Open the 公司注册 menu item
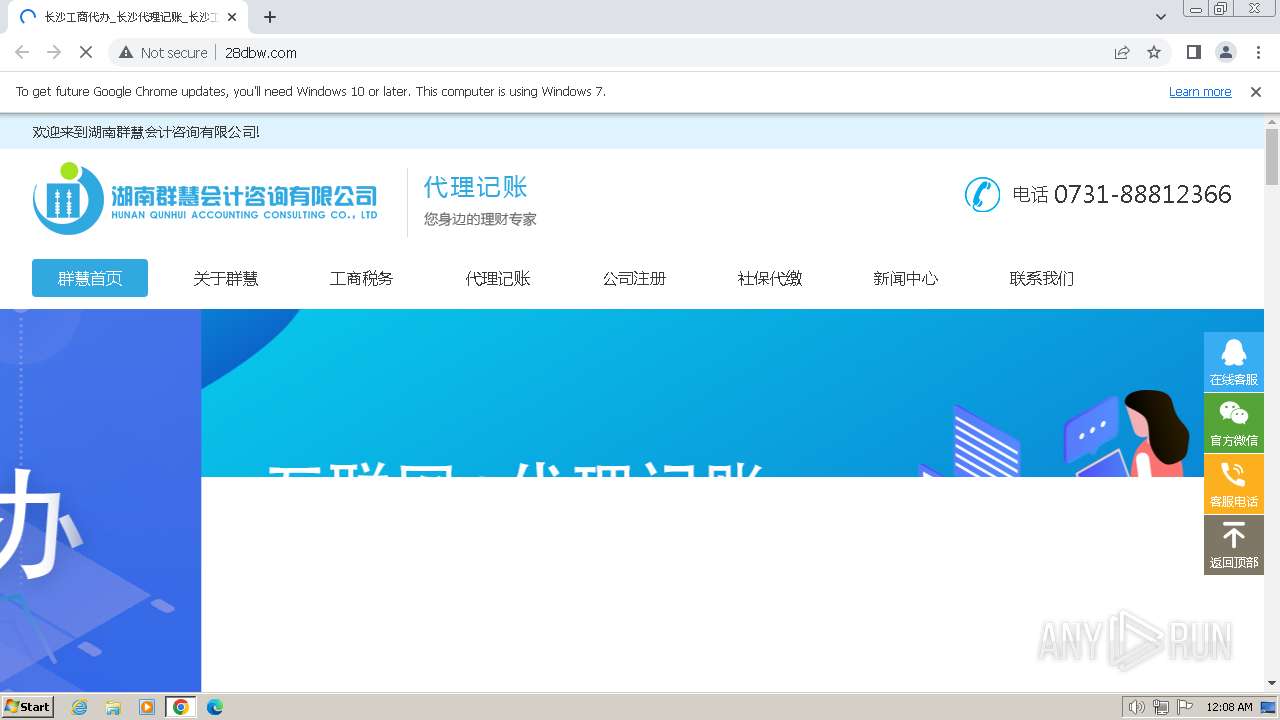1280x720 pixels. [634, 278]
